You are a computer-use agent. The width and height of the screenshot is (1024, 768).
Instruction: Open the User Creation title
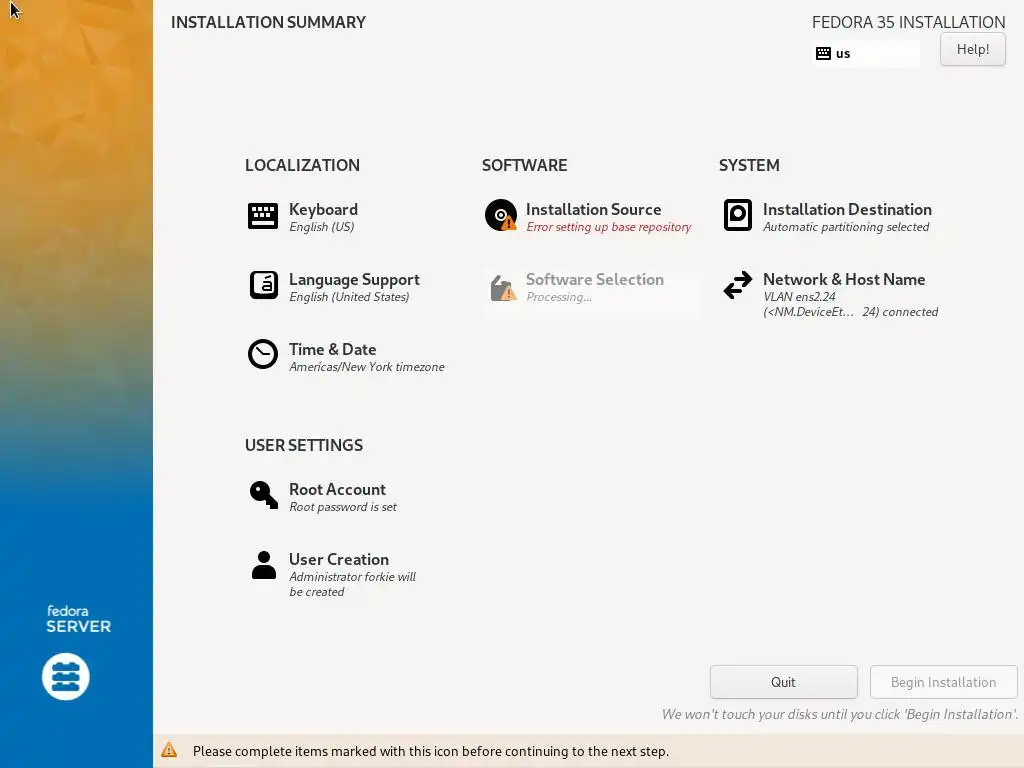click(338, 559)
